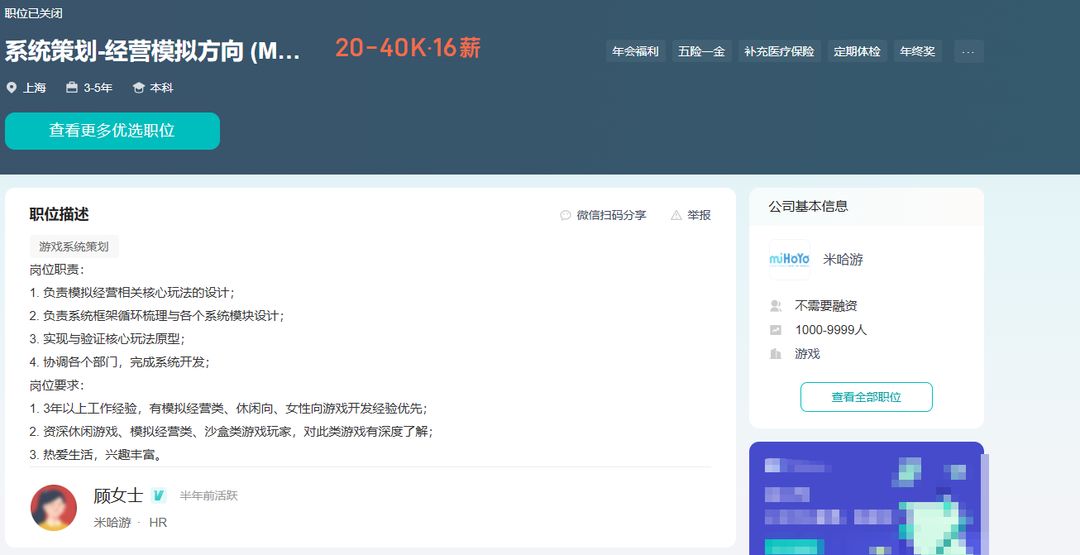The image size is (1080, 555).
Task: Click the industry building icon beside 游戏
Action: pyautogui.click(x=776, y=354)
